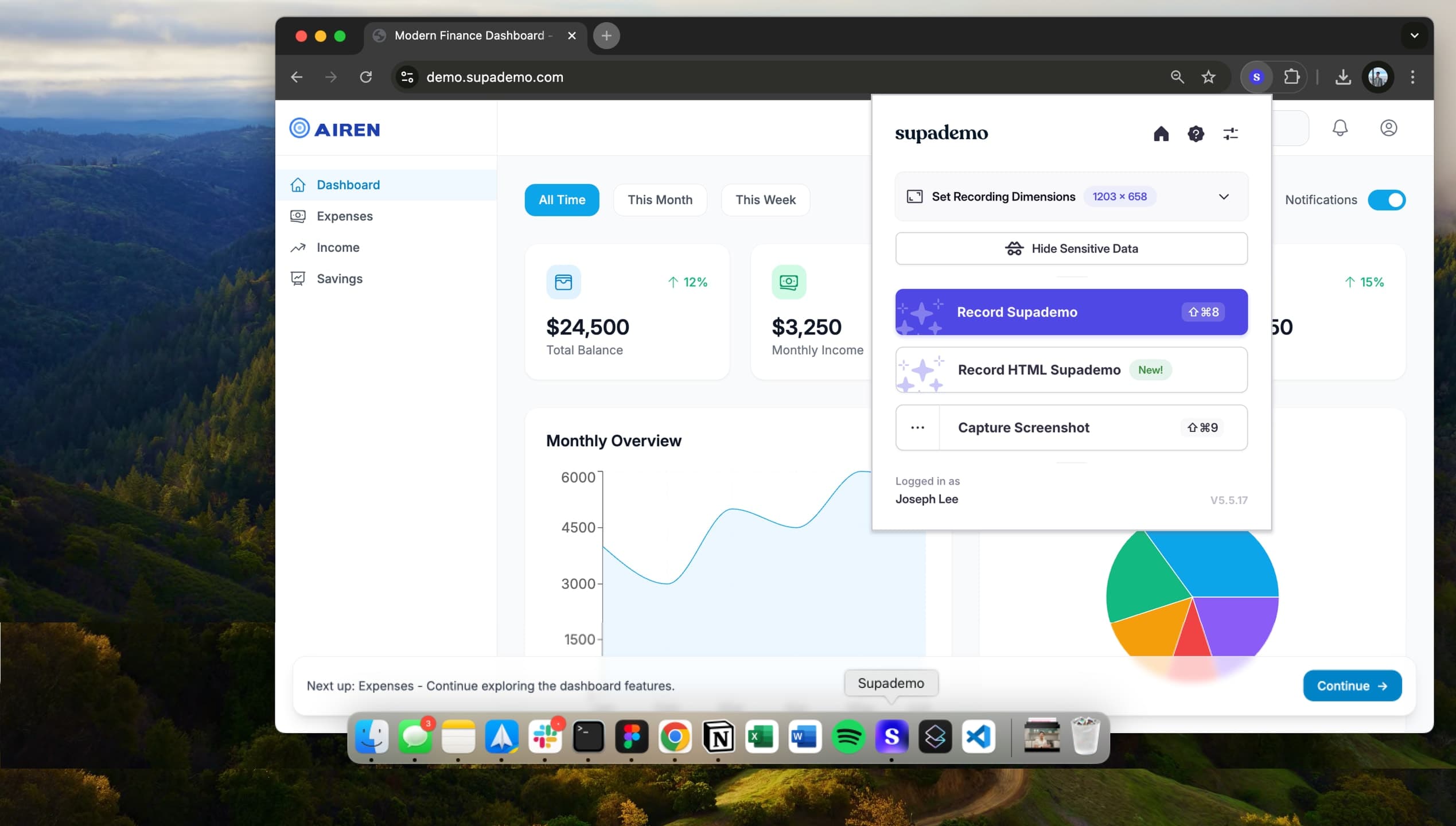Image resolution: width=1456 pixels, height=826 pixels.
Task: Open Excel from the dock
Action: tap(761, 737)
